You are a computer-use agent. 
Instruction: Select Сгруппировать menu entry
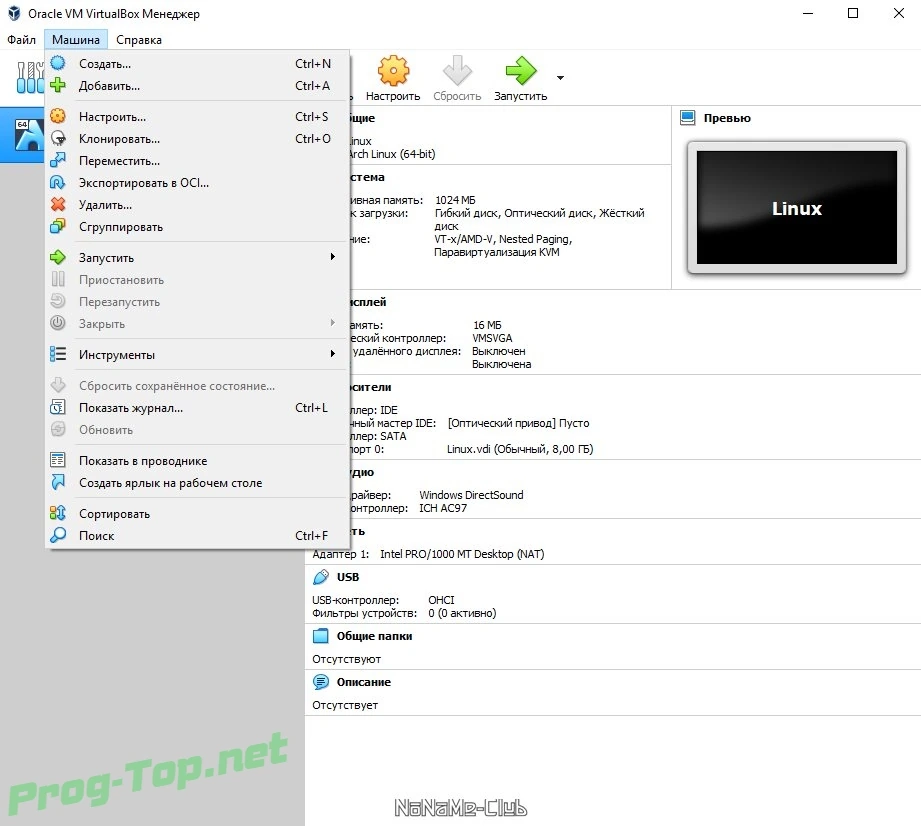pos(197,227)
